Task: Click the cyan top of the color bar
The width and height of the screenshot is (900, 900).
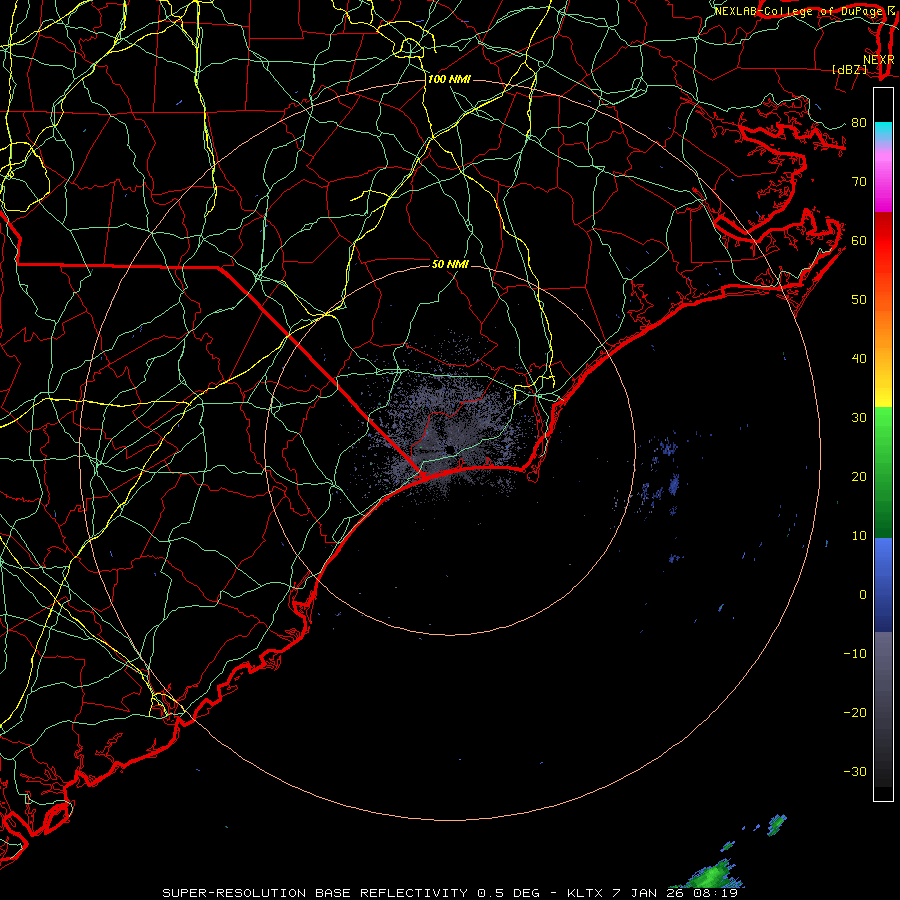Action: 883,132
